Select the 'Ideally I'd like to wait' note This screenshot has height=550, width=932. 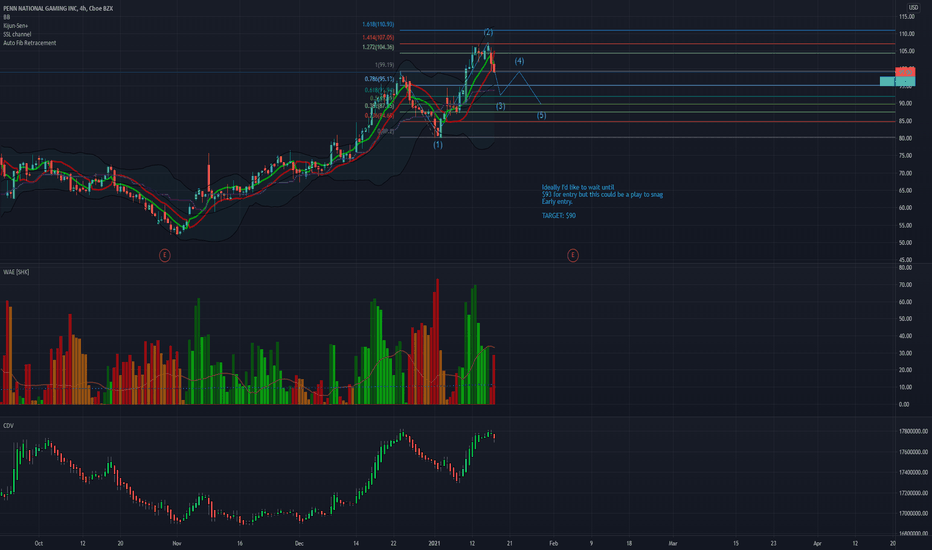[602, 194]
